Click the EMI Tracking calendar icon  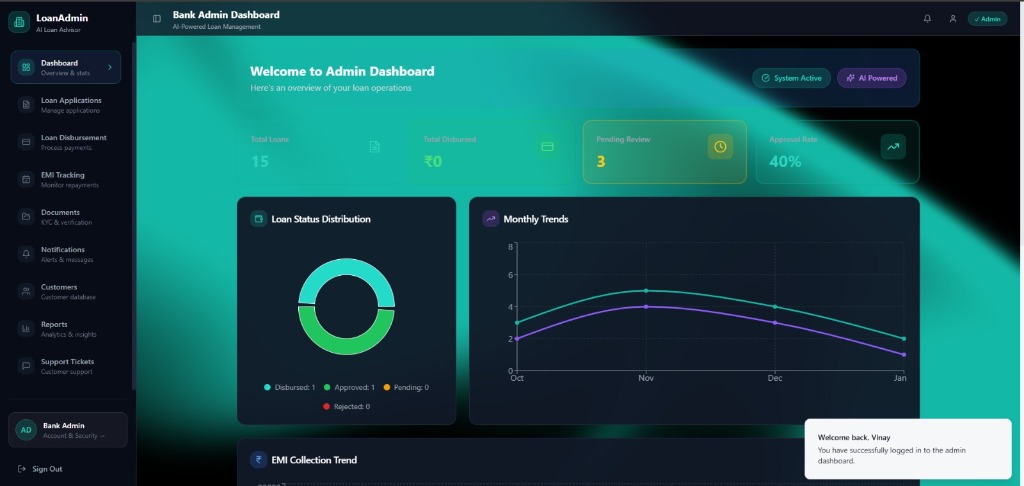click(x=26, y=179)
